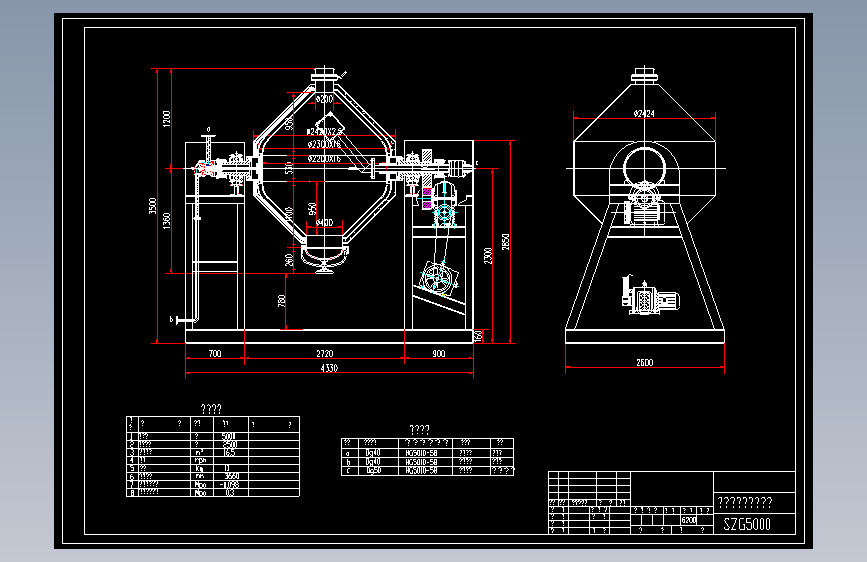This screenshot has width=867, height=562.
Task: Select the 2650 height dimension
Action: (505, 242)
